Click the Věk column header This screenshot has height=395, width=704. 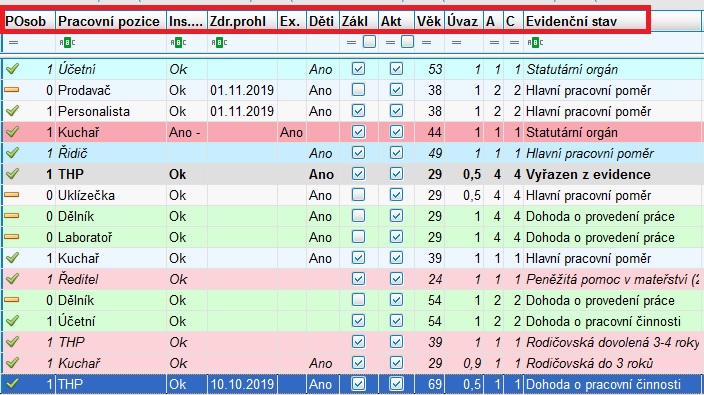tap(429, 21)
